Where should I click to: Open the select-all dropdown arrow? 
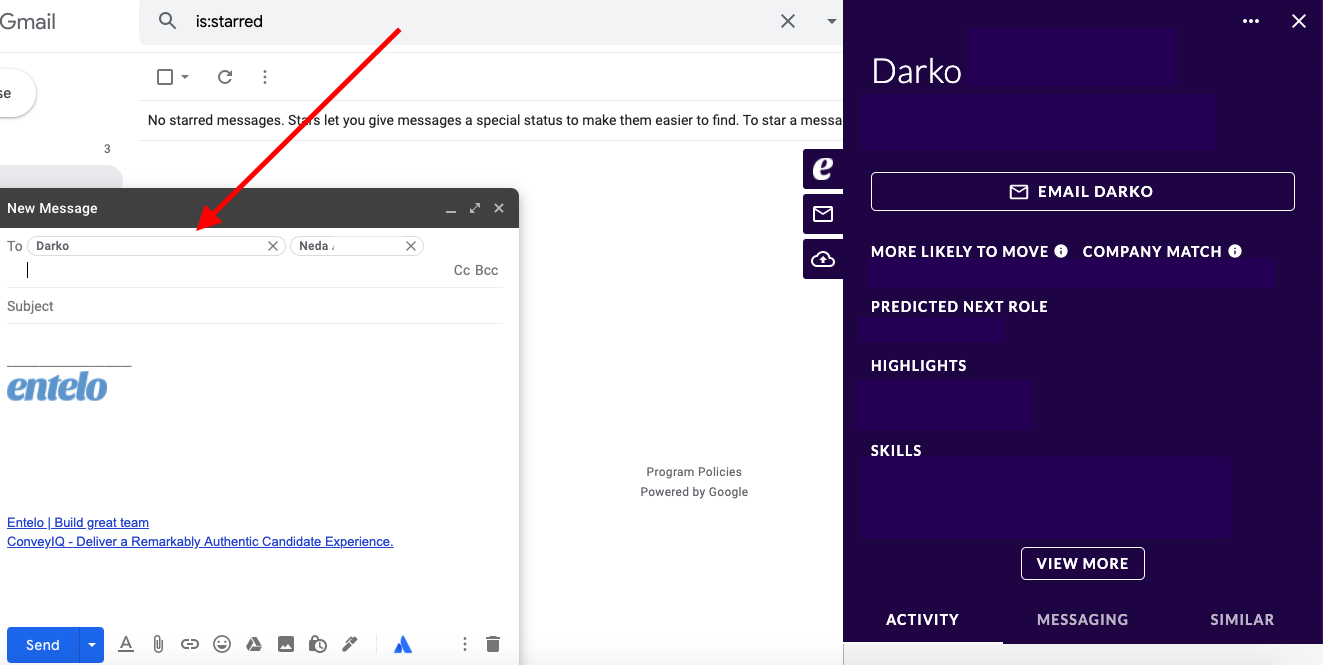tap(185, 77)
